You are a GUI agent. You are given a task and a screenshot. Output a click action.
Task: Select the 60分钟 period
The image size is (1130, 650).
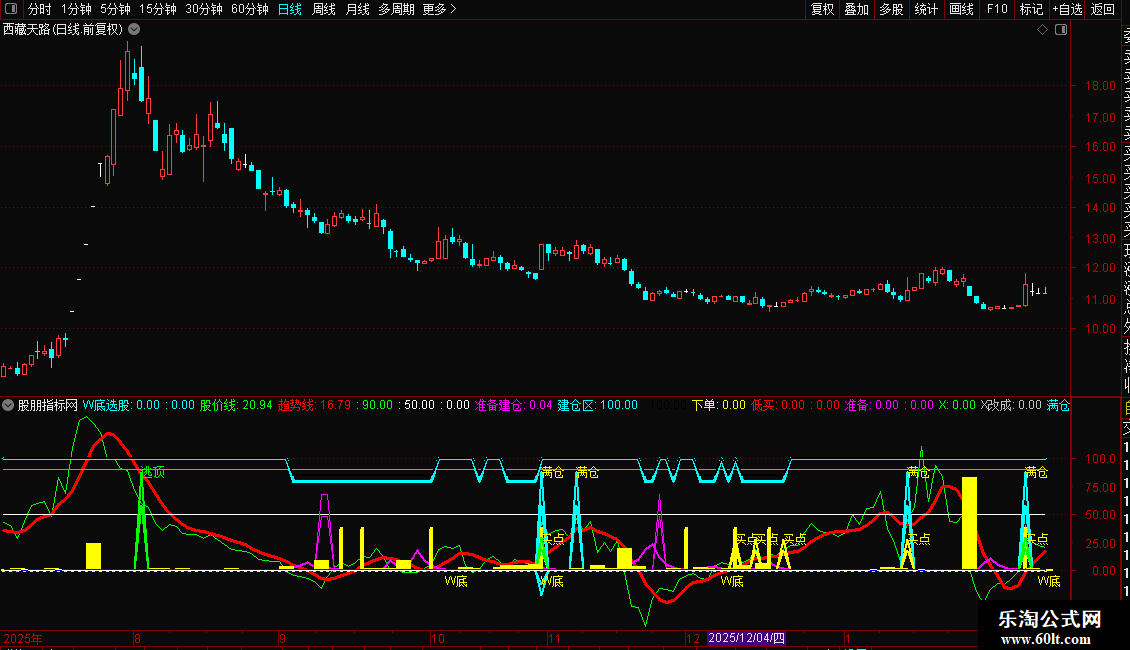click(x=249, y=10)
